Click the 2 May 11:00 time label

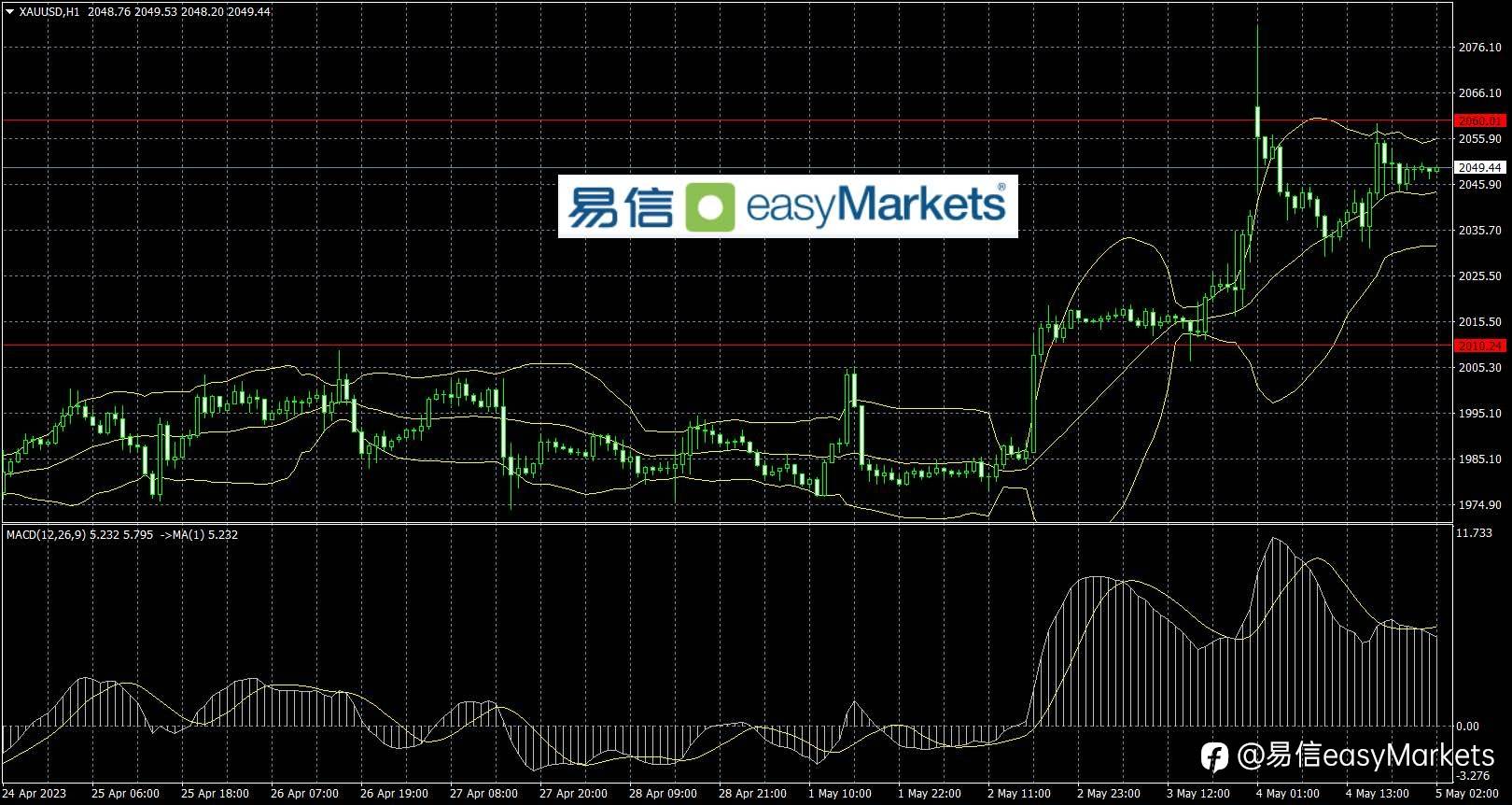tap(1019, 794)
